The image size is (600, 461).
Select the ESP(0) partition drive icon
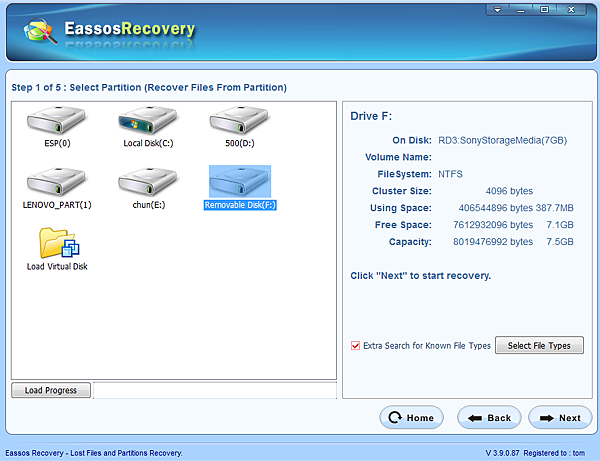coord(56,121)
